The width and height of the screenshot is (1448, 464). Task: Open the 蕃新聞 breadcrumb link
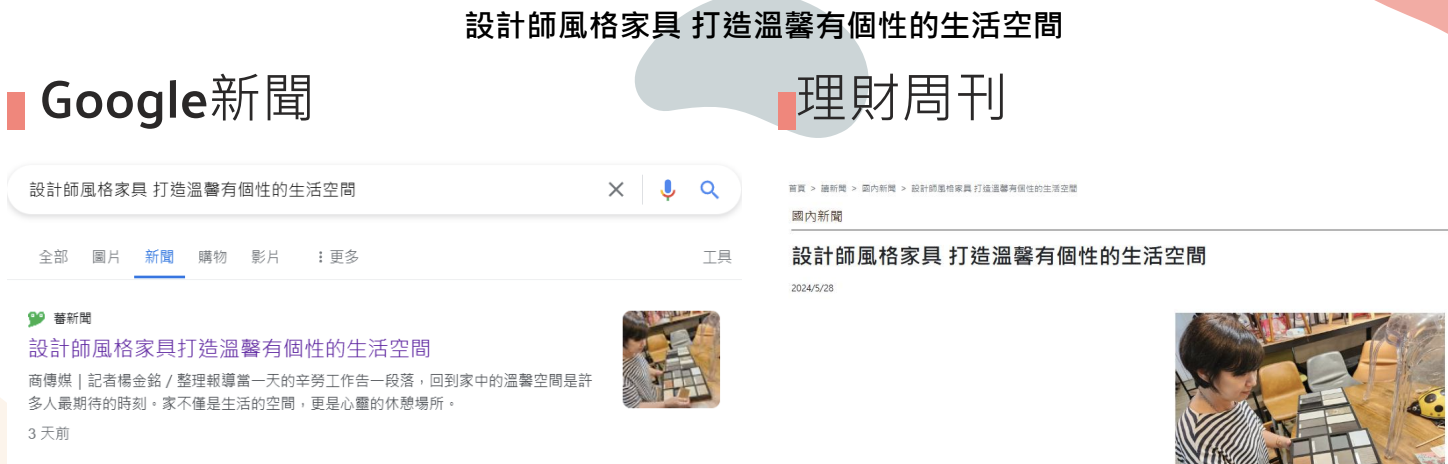point(833,188)
